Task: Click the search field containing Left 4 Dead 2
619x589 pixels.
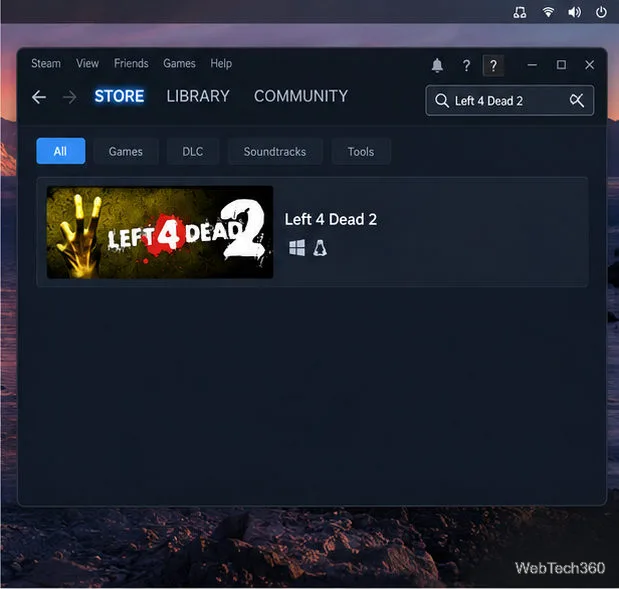Action: tap(509, 101)
